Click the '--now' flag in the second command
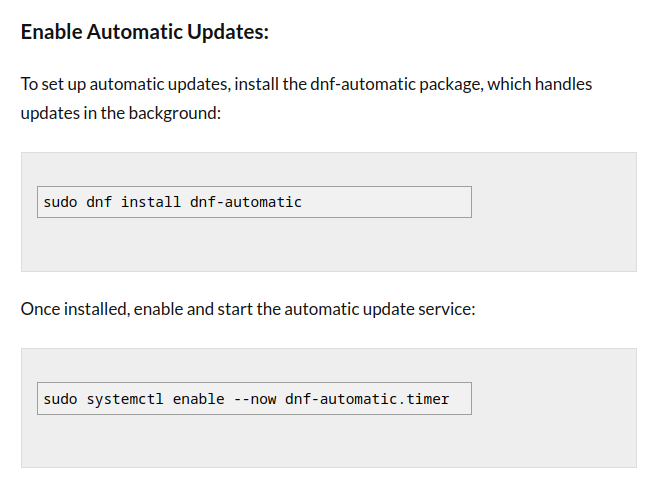This screenshot has height=483, width=647. [255, 399]
